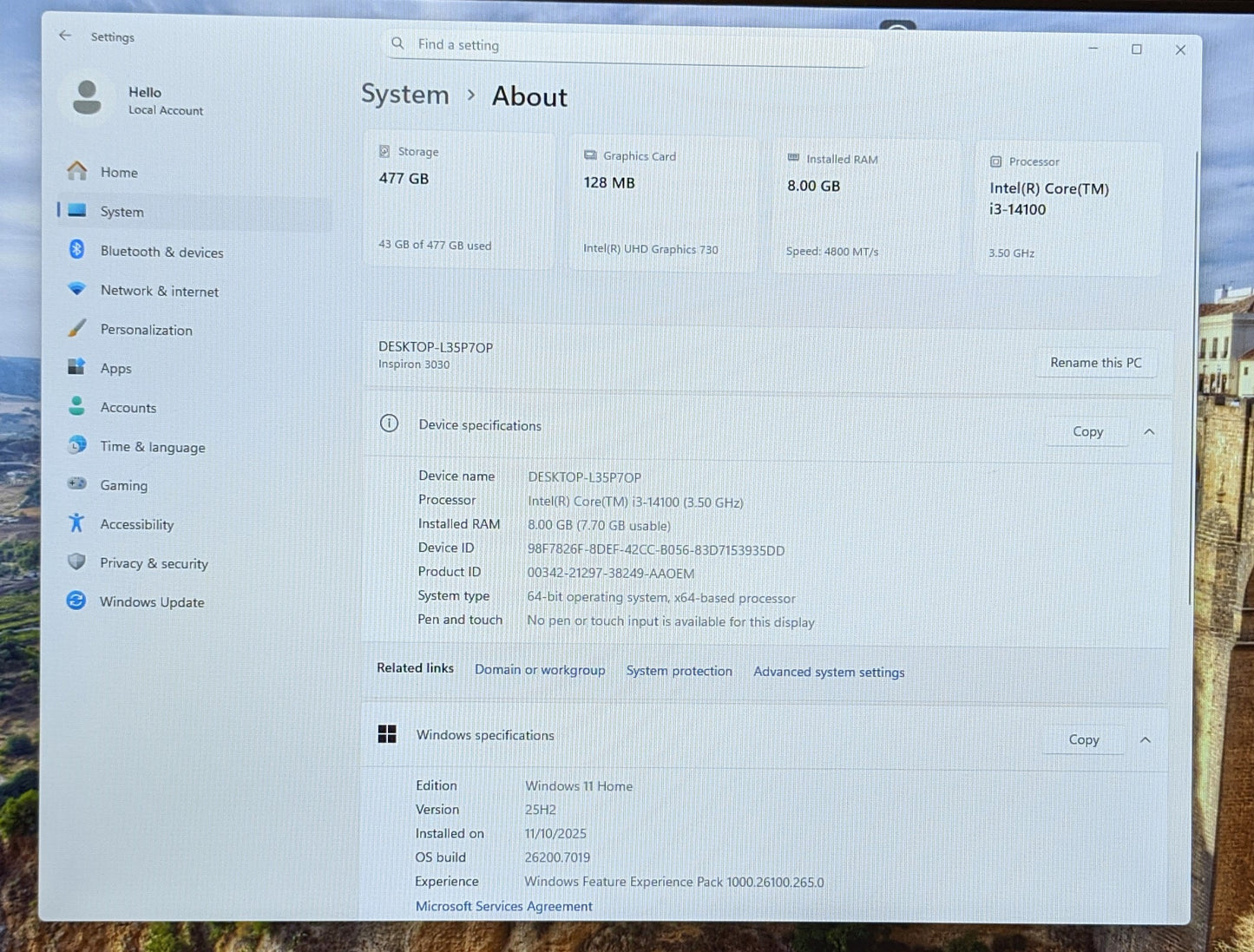Click the Rename this PC button
This screenshot has height=952, width=1254.
[x=1096, y=363]
